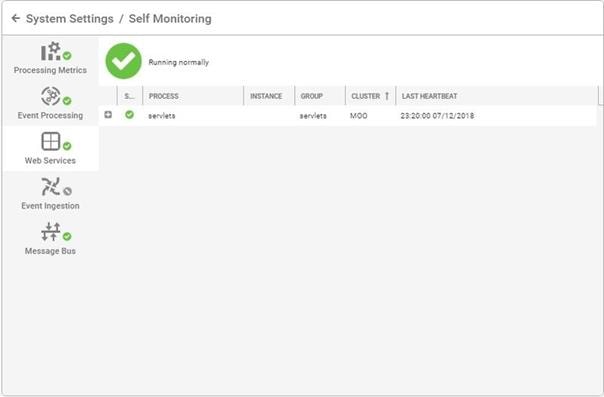Open System Settings breadcrumb link
This screenshot has height=397, width=604.
tap(70, 18)
